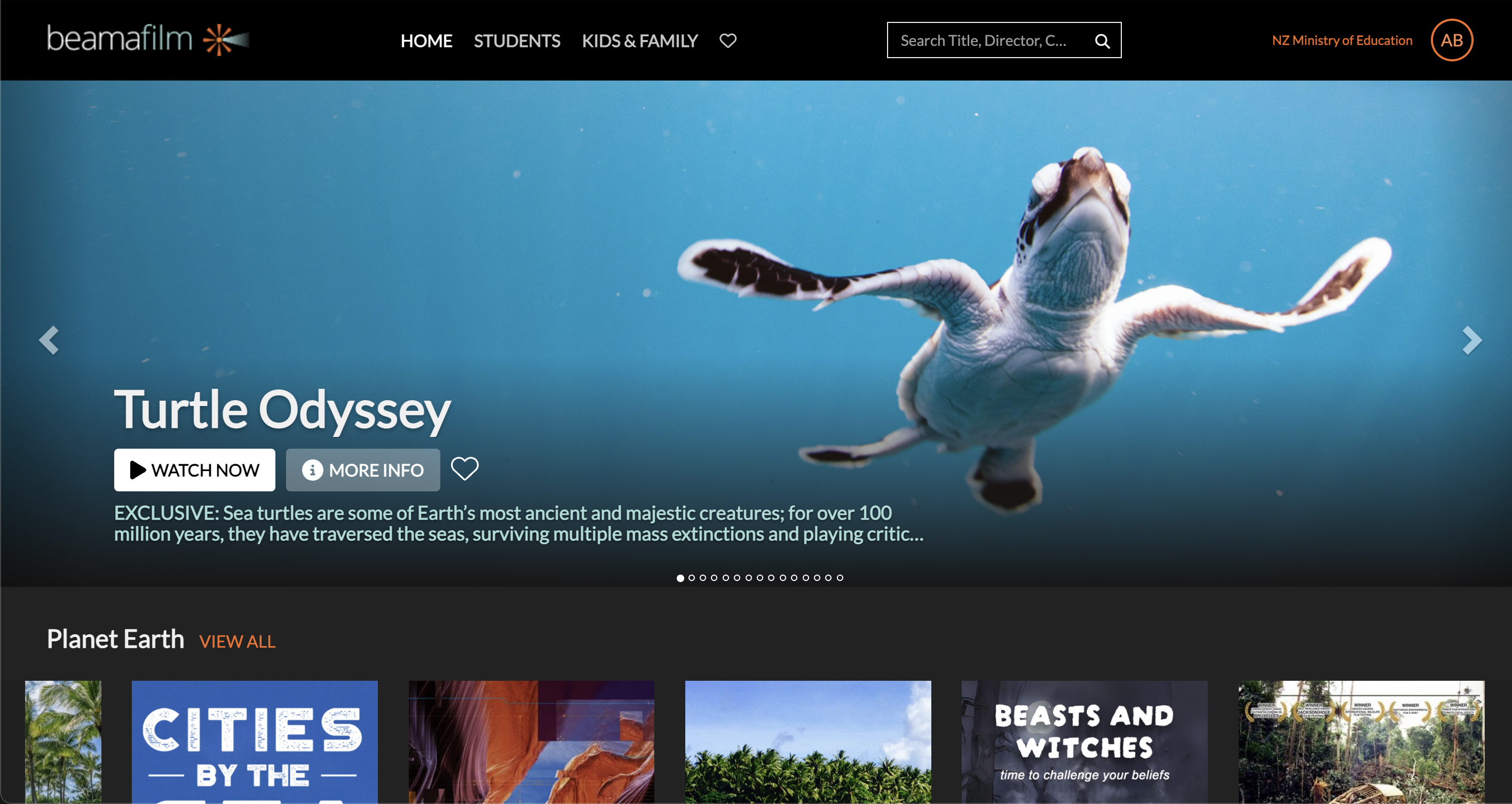Viewport: 1512px width, 804px height.
Task: Open the HOME nav item
Action: [426, 41]
